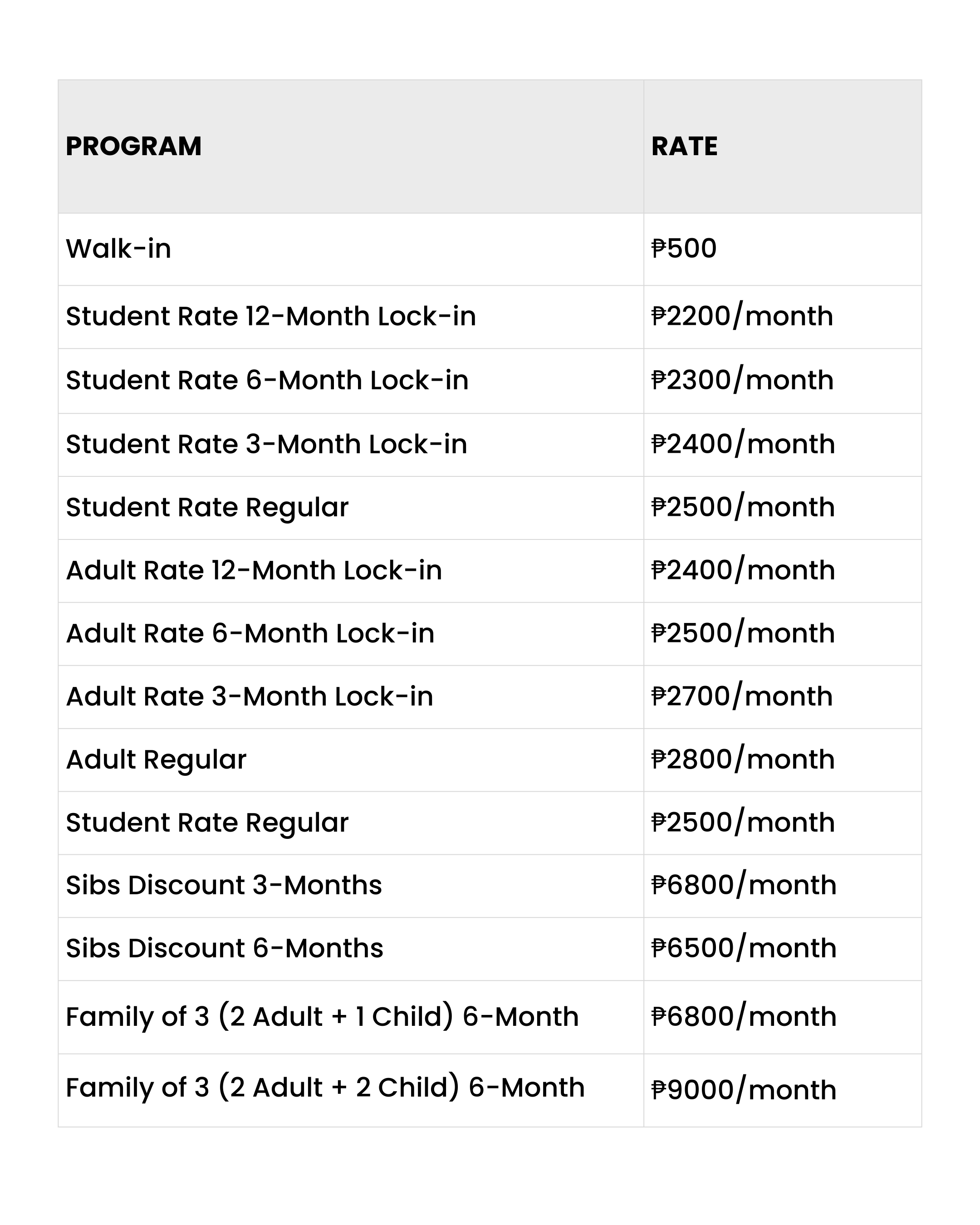Image resolution: width=980 pixels, height=1225 pixels.
Task: Select Student Rate 3-Month Lock-in label
Action: [x=266, y=444]
